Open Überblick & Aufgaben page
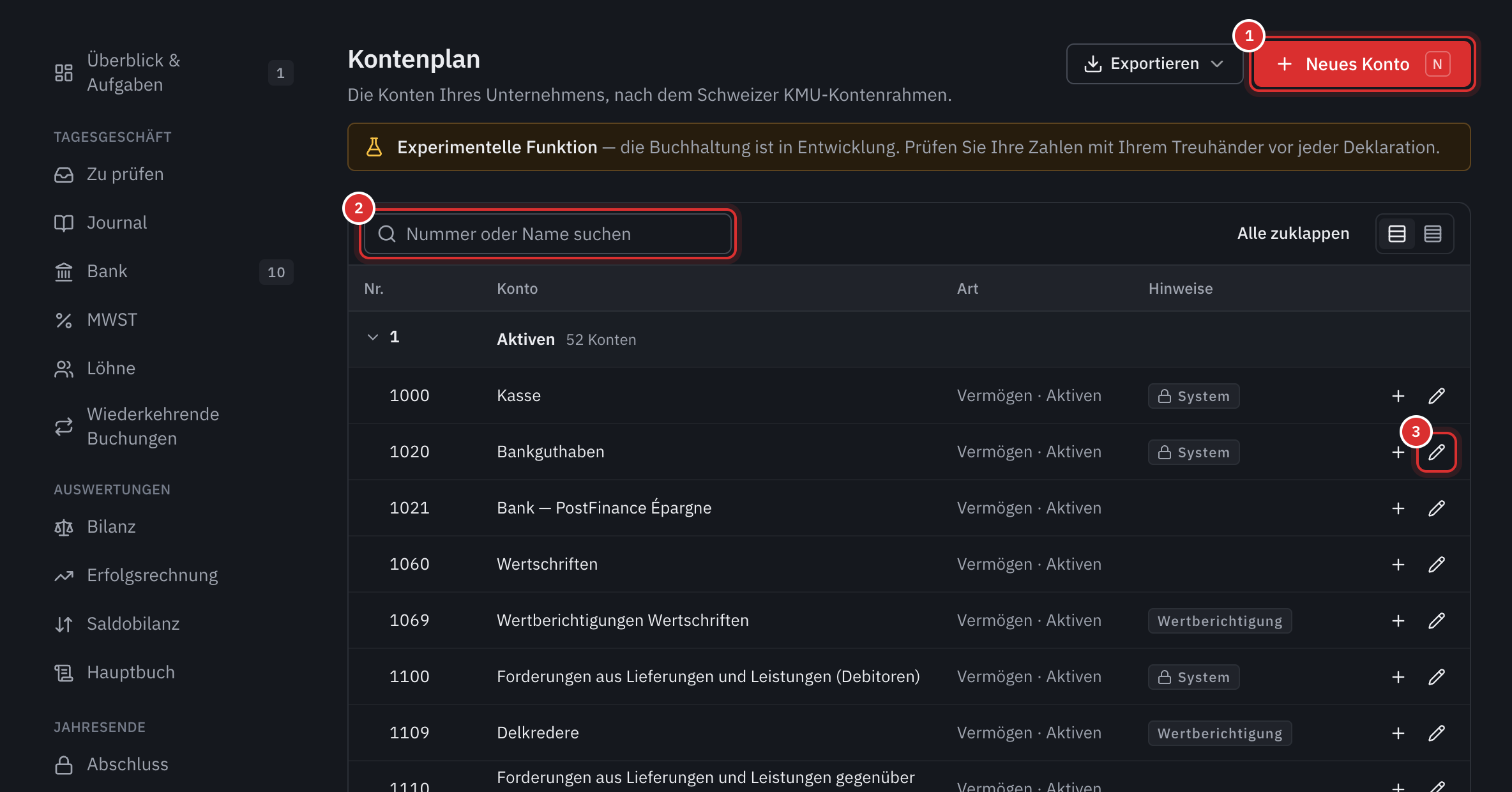 174,73
